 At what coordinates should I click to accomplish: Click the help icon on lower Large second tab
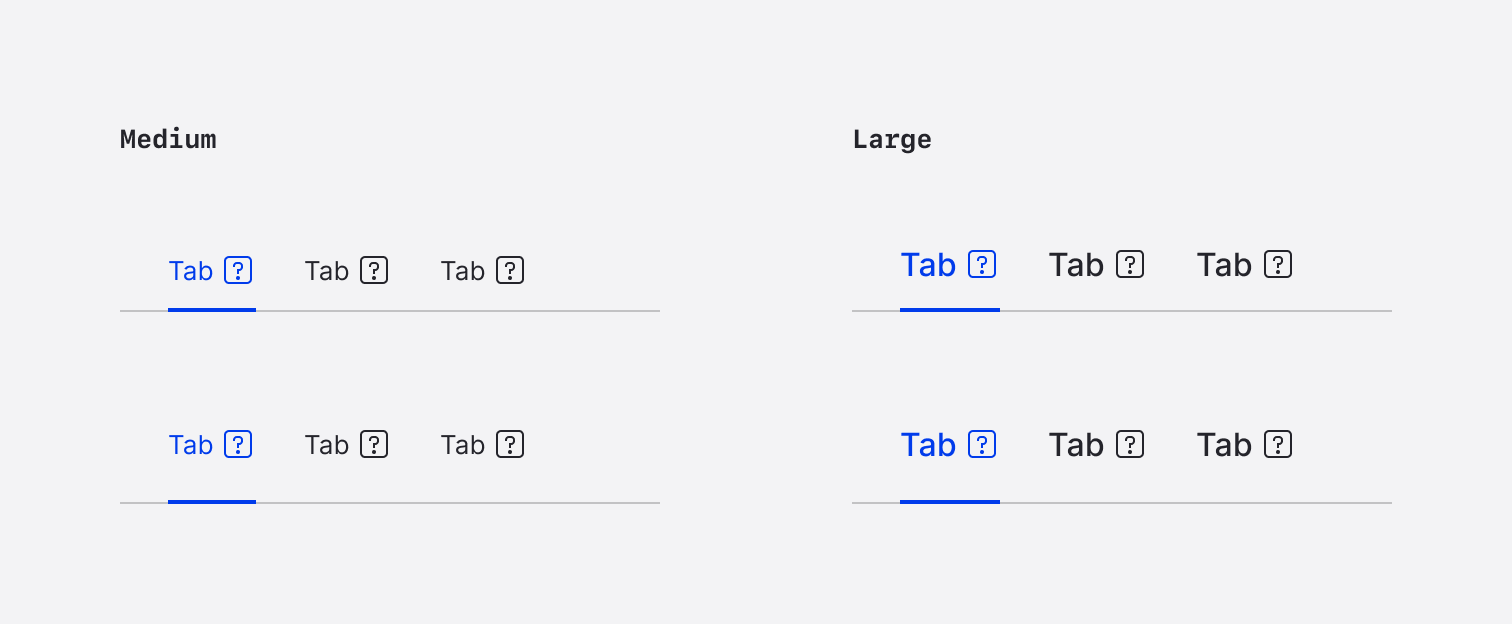click(1131, 444)
